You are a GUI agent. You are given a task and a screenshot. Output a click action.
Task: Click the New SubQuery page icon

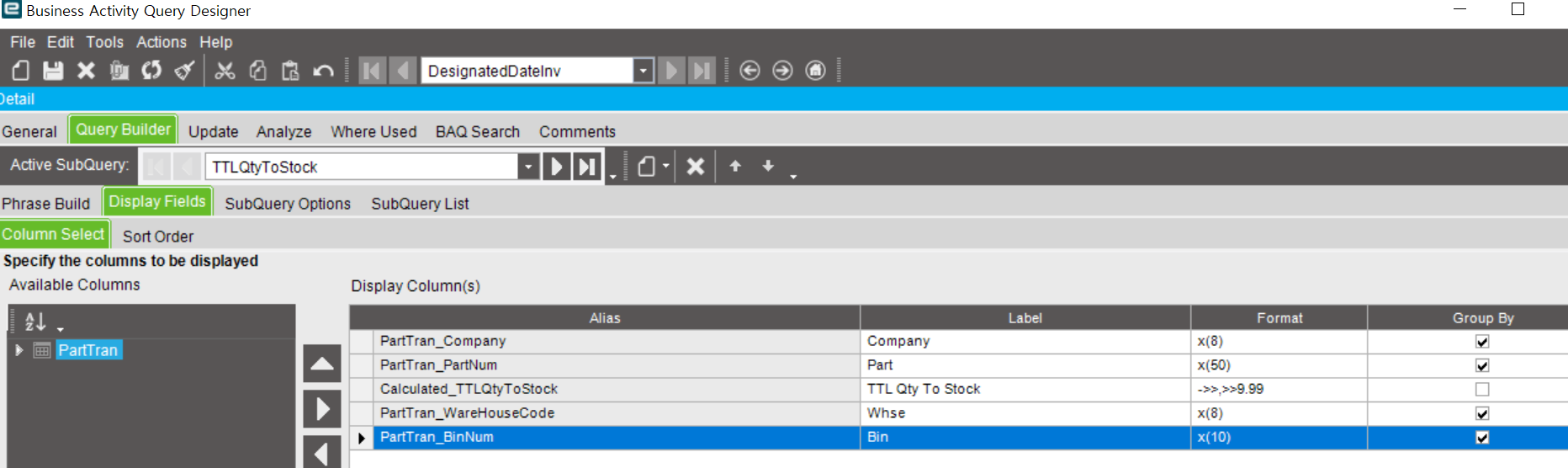click(646, 167)
